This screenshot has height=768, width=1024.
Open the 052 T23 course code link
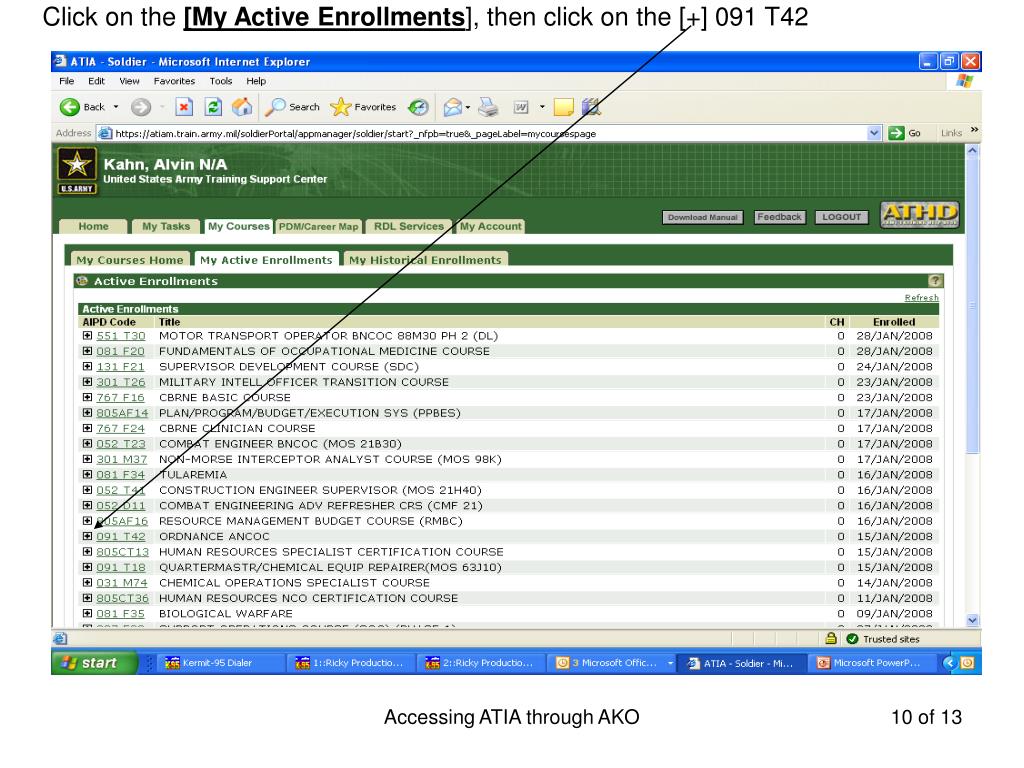(121, 443)
